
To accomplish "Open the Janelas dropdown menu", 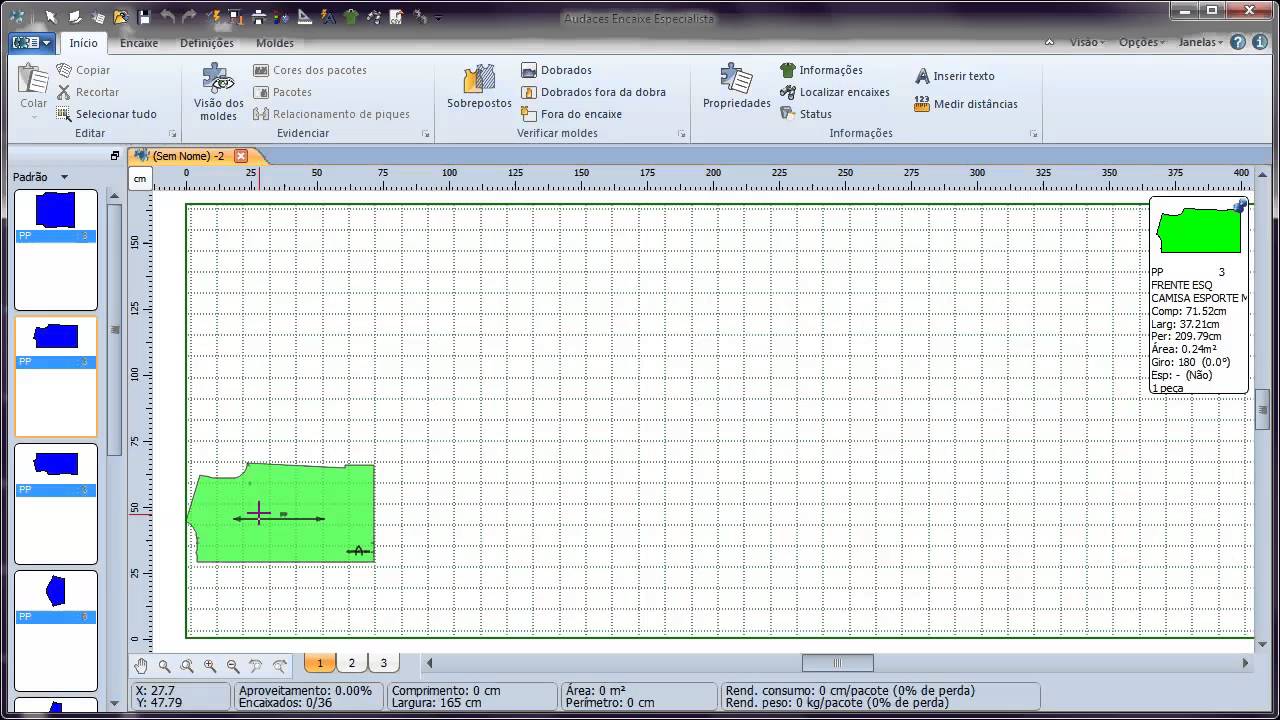I will pos(1201,43).
